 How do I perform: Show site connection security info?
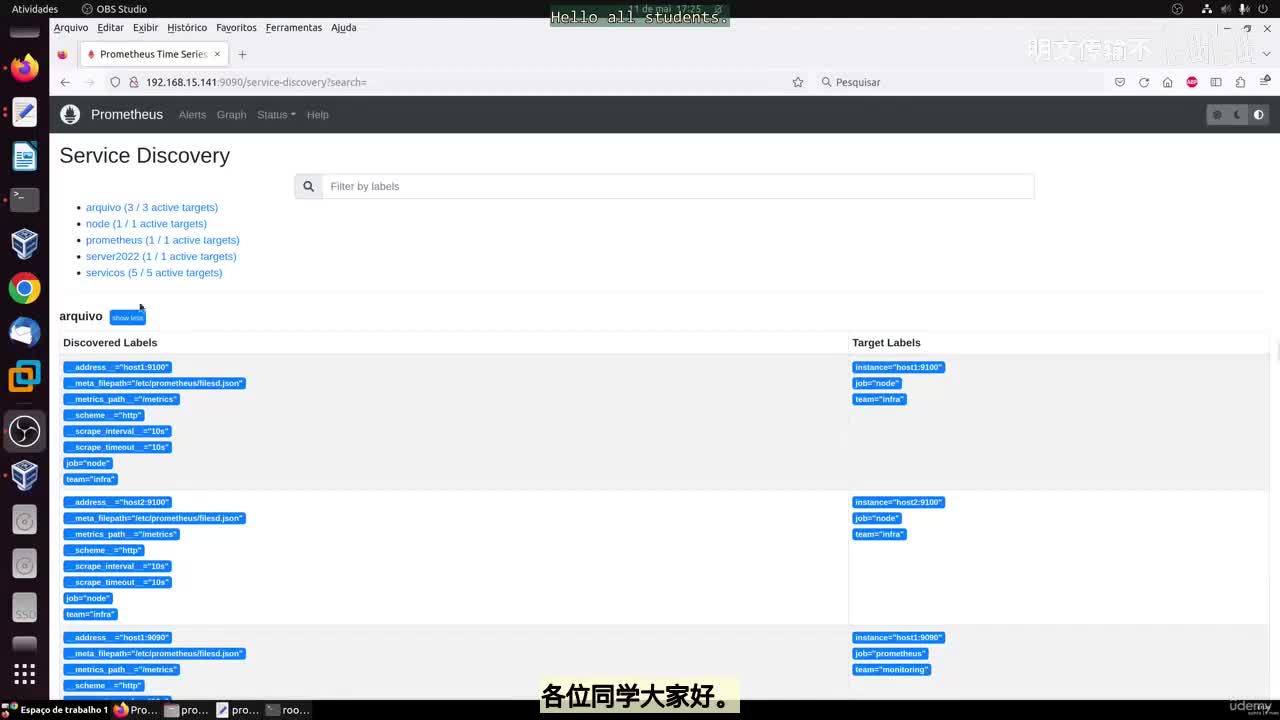coord(133,82)
